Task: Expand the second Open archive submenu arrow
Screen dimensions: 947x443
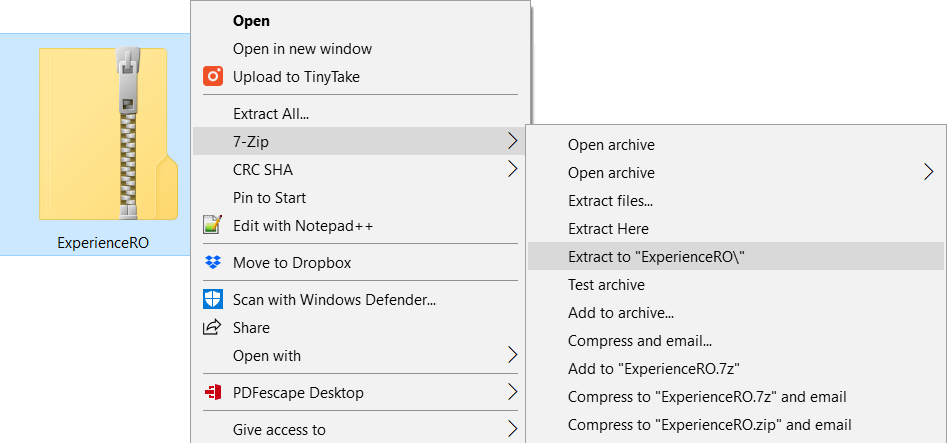Action: pos(929,172)
